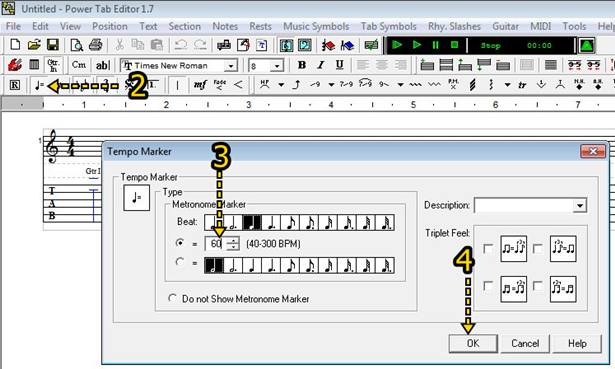Open a file using the folder icon
Image resolution: width=615 pixels, height=369 pixels.
point(34,45)
